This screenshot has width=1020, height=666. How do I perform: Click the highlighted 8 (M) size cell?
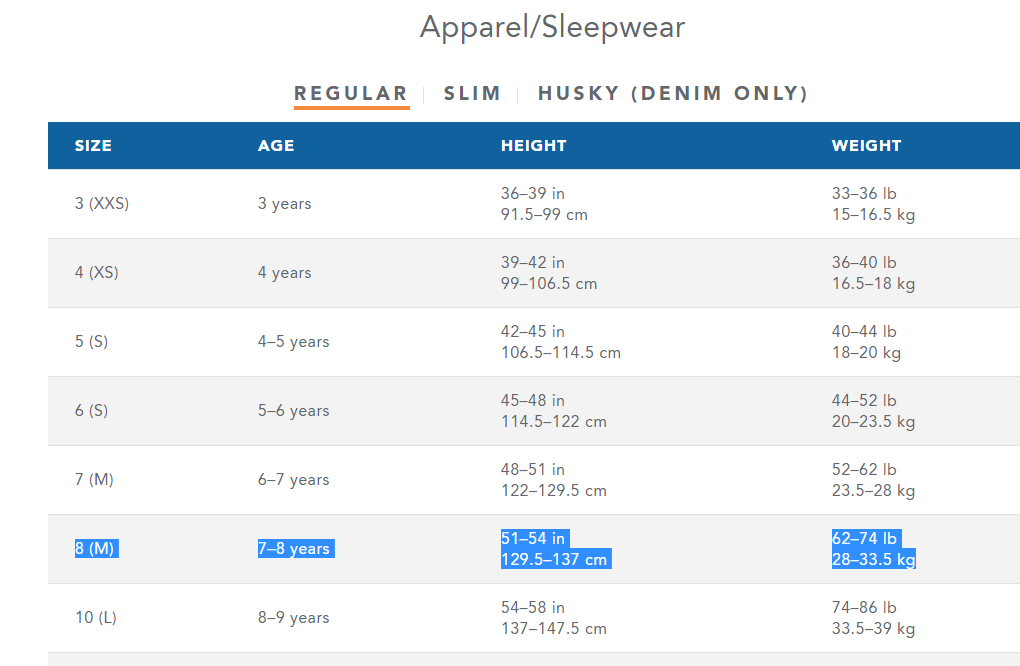[96, 549]
